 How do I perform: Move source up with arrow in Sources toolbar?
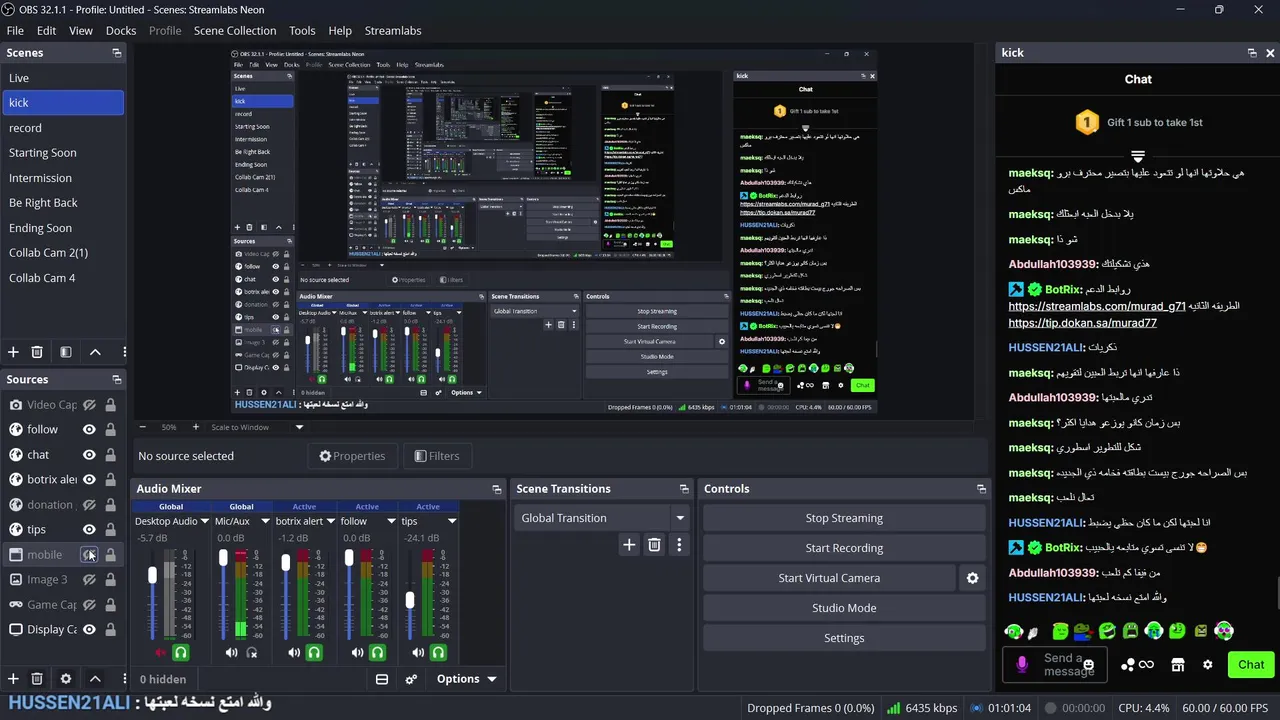coord(95,679)
